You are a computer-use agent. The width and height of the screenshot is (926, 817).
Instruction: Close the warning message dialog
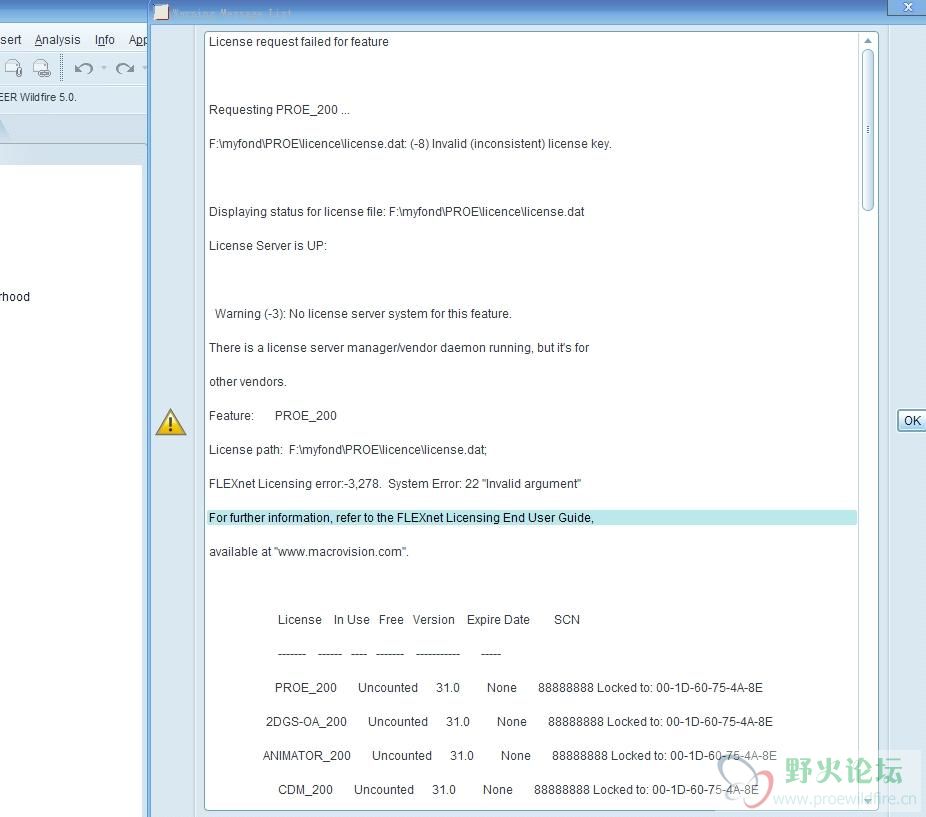pyautogui.click(x=908, y=7)
